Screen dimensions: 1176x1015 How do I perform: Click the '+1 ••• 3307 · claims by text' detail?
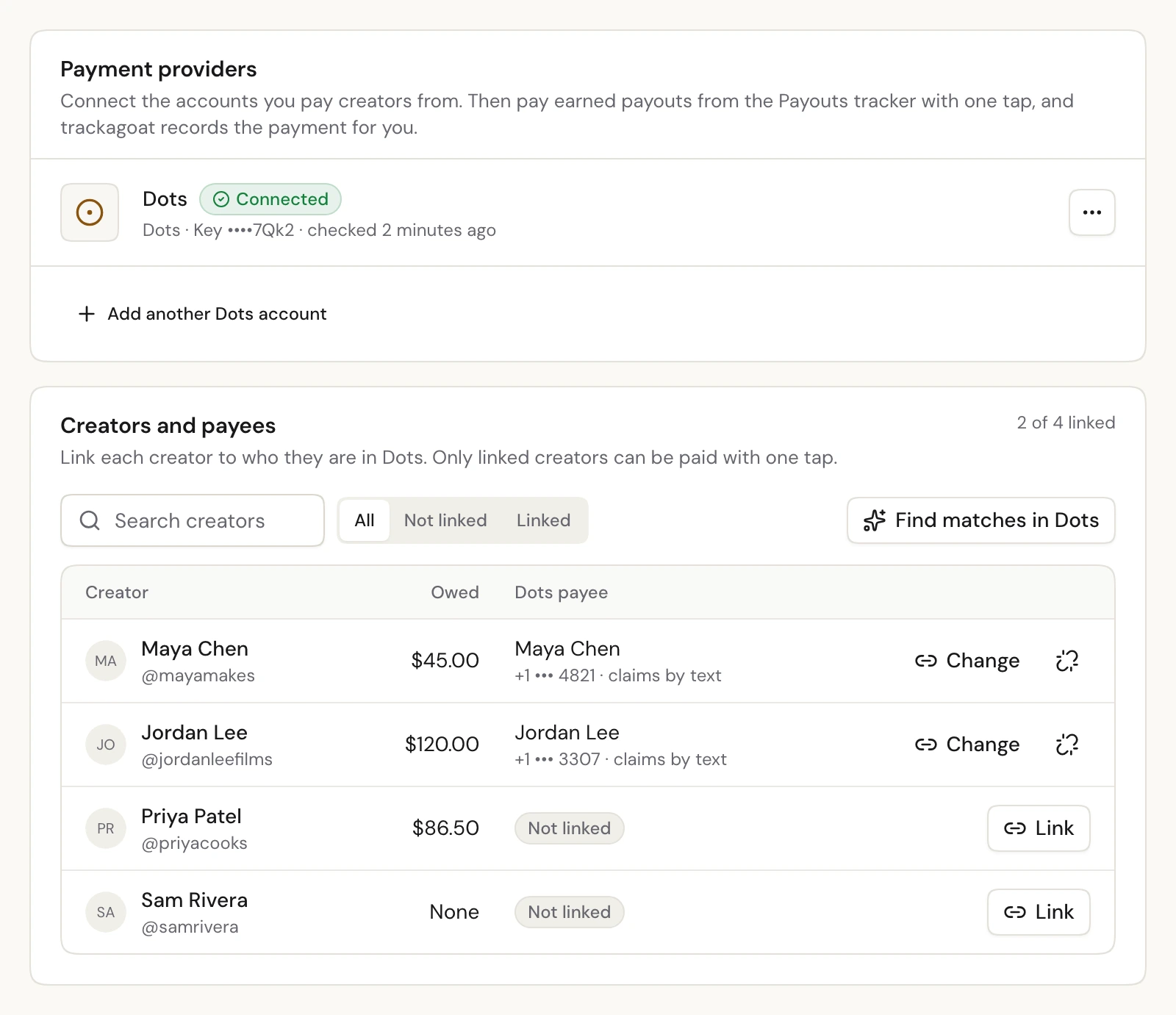pos(620,760)
